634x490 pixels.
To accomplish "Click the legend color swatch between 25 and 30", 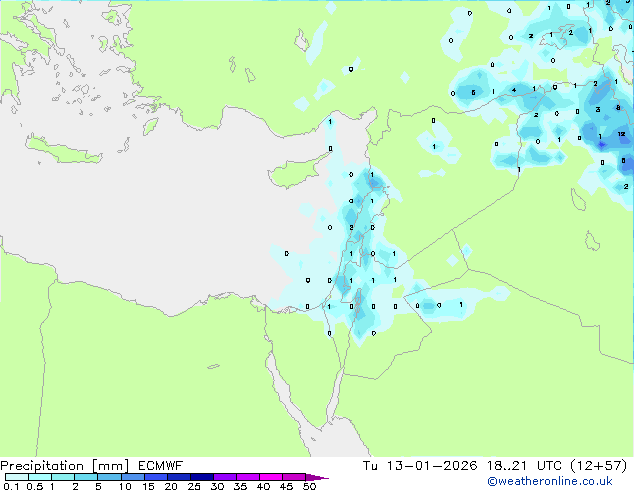I will (x=201, y=477).
